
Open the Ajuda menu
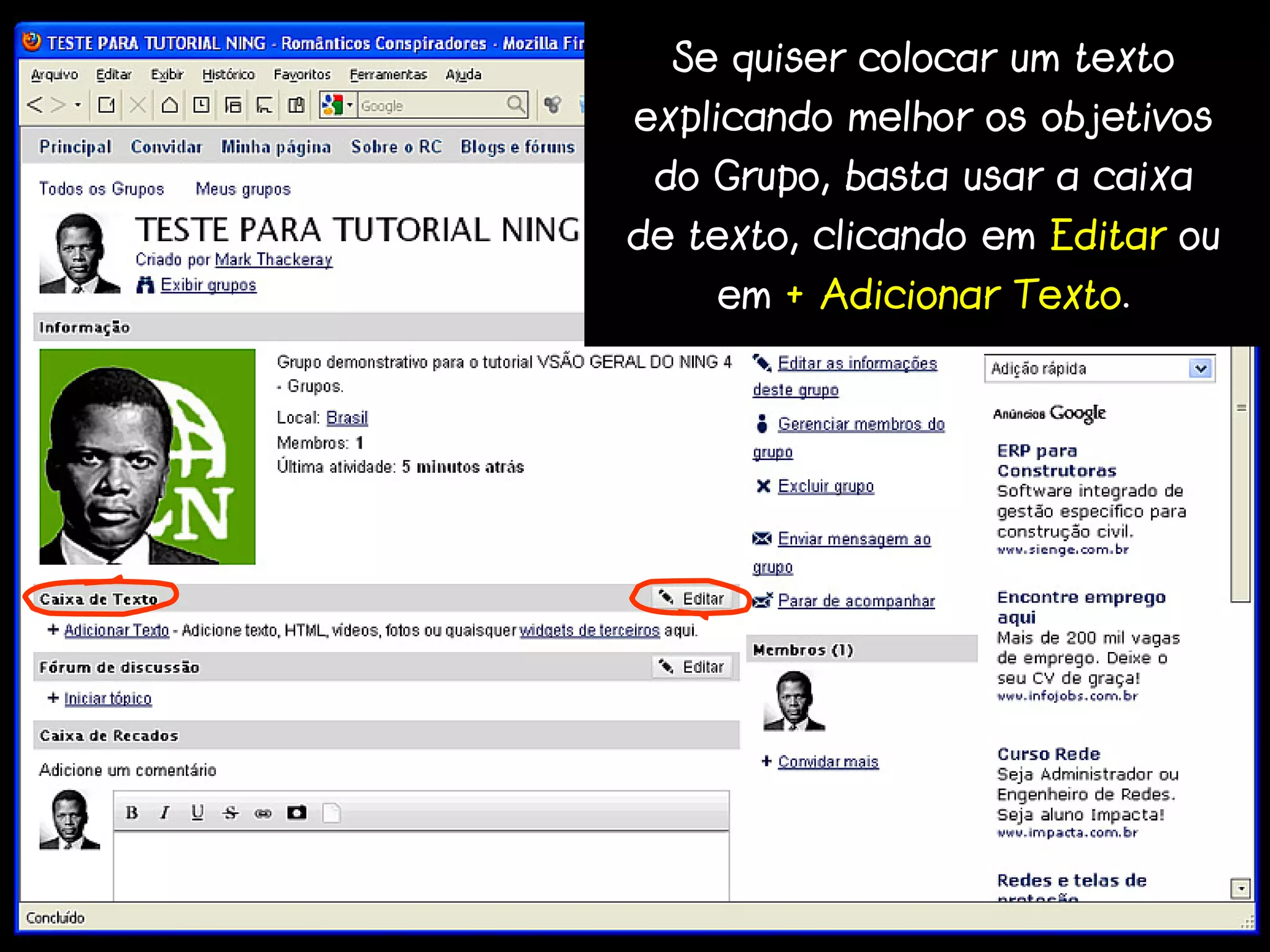click(463, 74)
